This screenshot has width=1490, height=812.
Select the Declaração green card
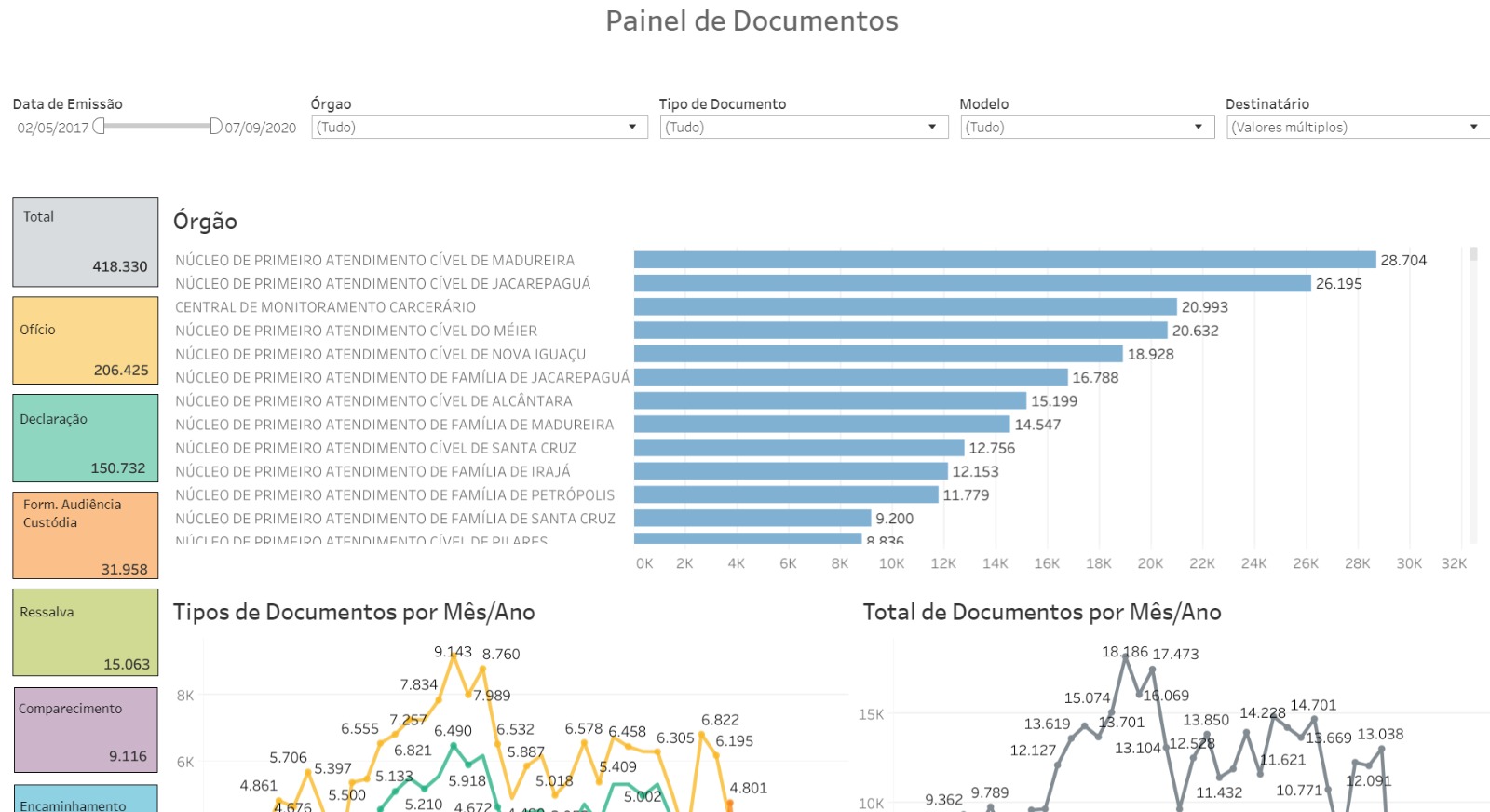coord(85,438)
